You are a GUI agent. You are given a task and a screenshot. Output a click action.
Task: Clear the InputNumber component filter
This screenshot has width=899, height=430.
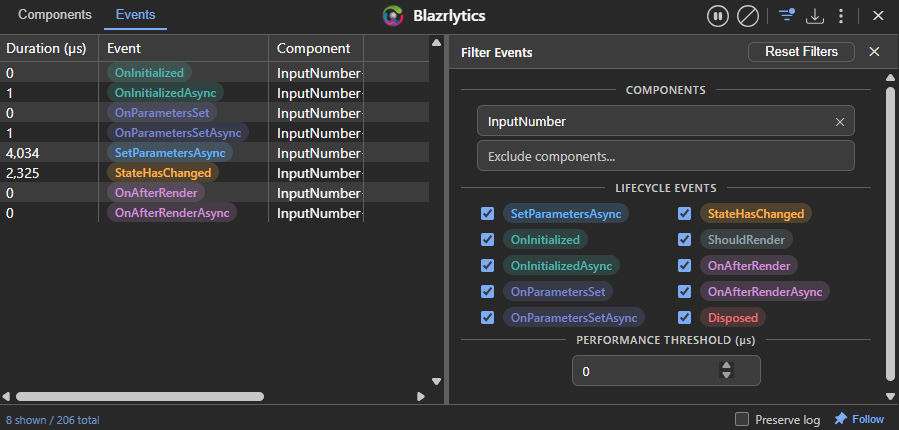[x=840, y=122]
